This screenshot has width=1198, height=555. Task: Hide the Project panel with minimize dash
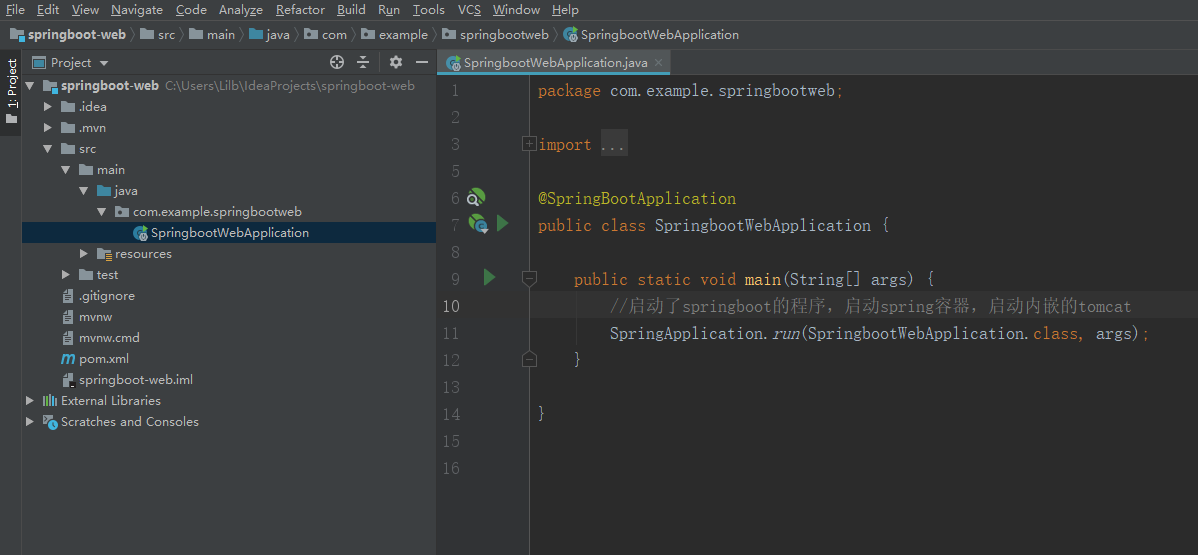tap(422, 63)
